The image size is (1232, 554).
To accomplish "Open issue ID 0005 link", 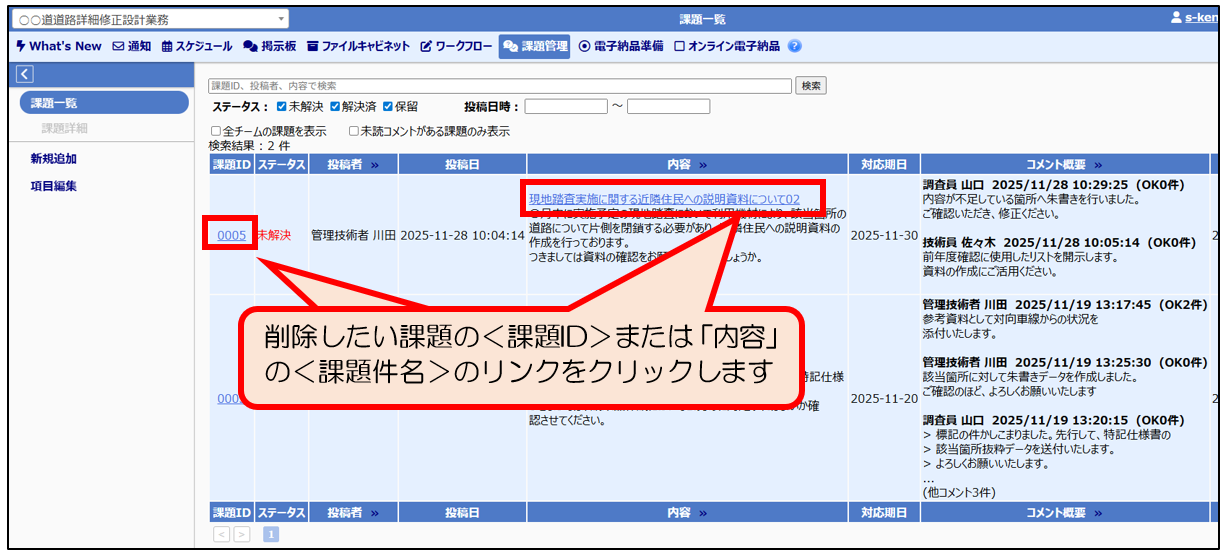I will pyautogui.click(x=231, y=235).
